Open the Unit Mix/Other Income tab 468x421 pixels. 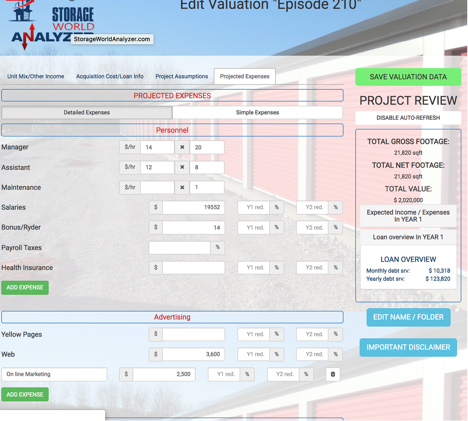coord(36,76)
